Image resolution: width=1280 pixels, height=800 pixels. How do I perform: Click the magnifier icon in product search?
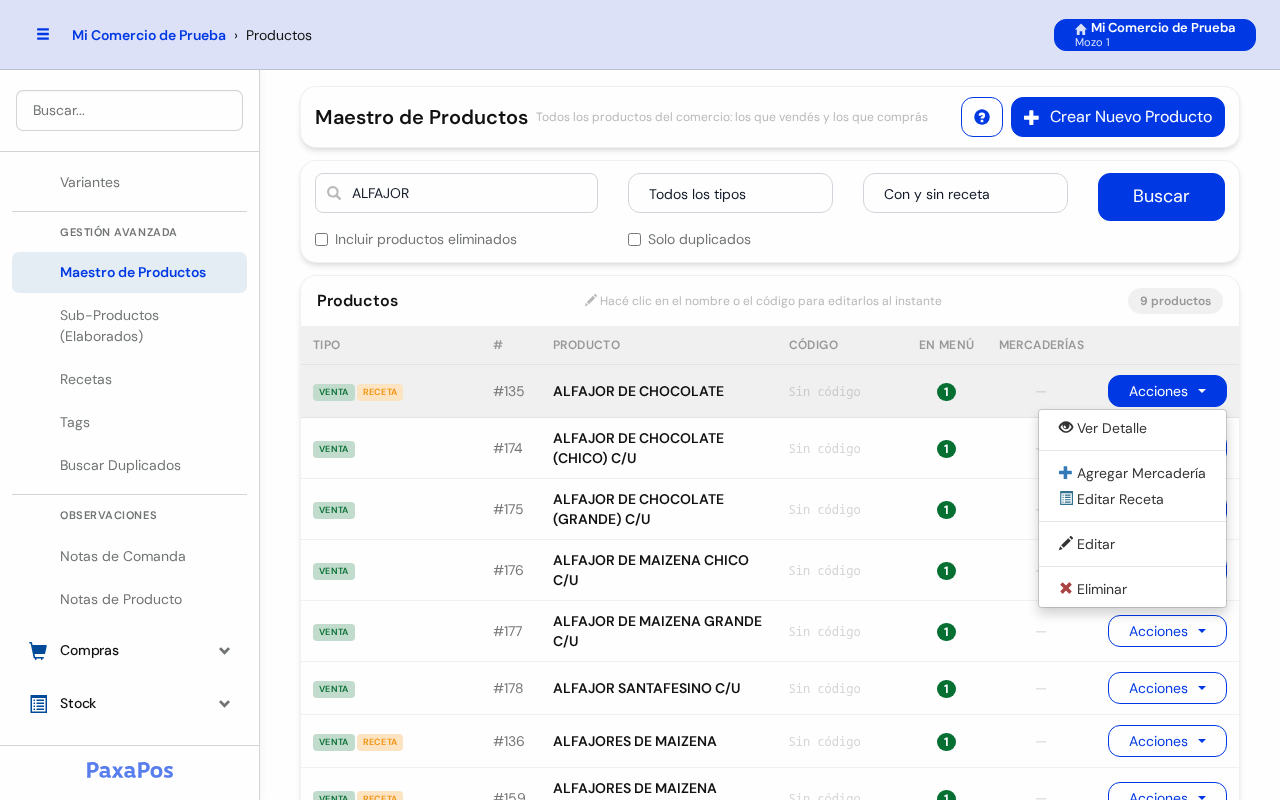[x=334, y=193]
